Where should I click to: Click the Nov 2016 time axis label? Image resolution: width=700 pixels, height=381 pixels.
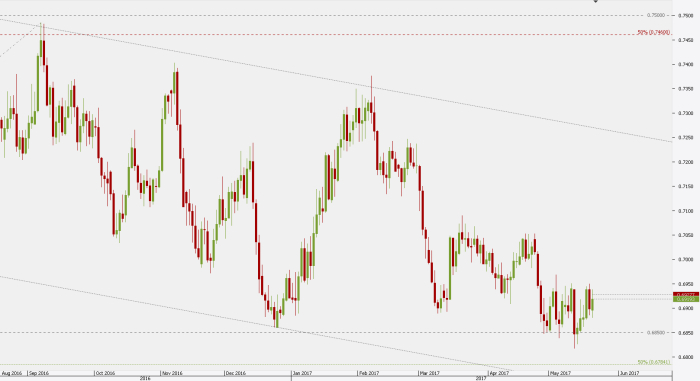click(x=172, y=373)
